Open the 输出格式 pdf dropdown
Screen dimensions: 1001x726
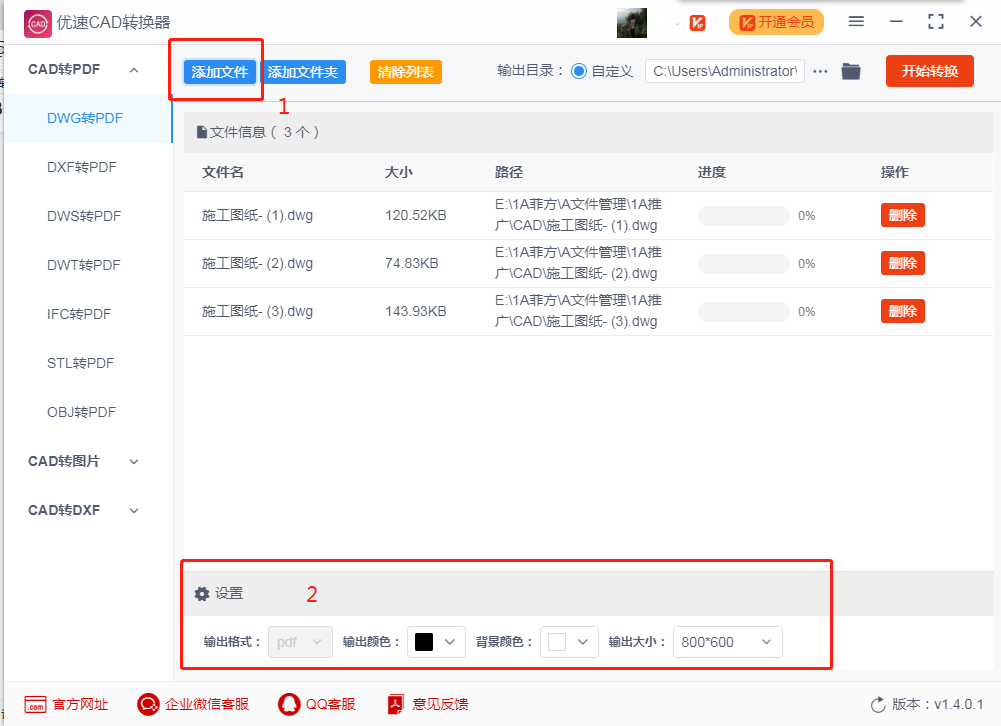coord(300,642)
